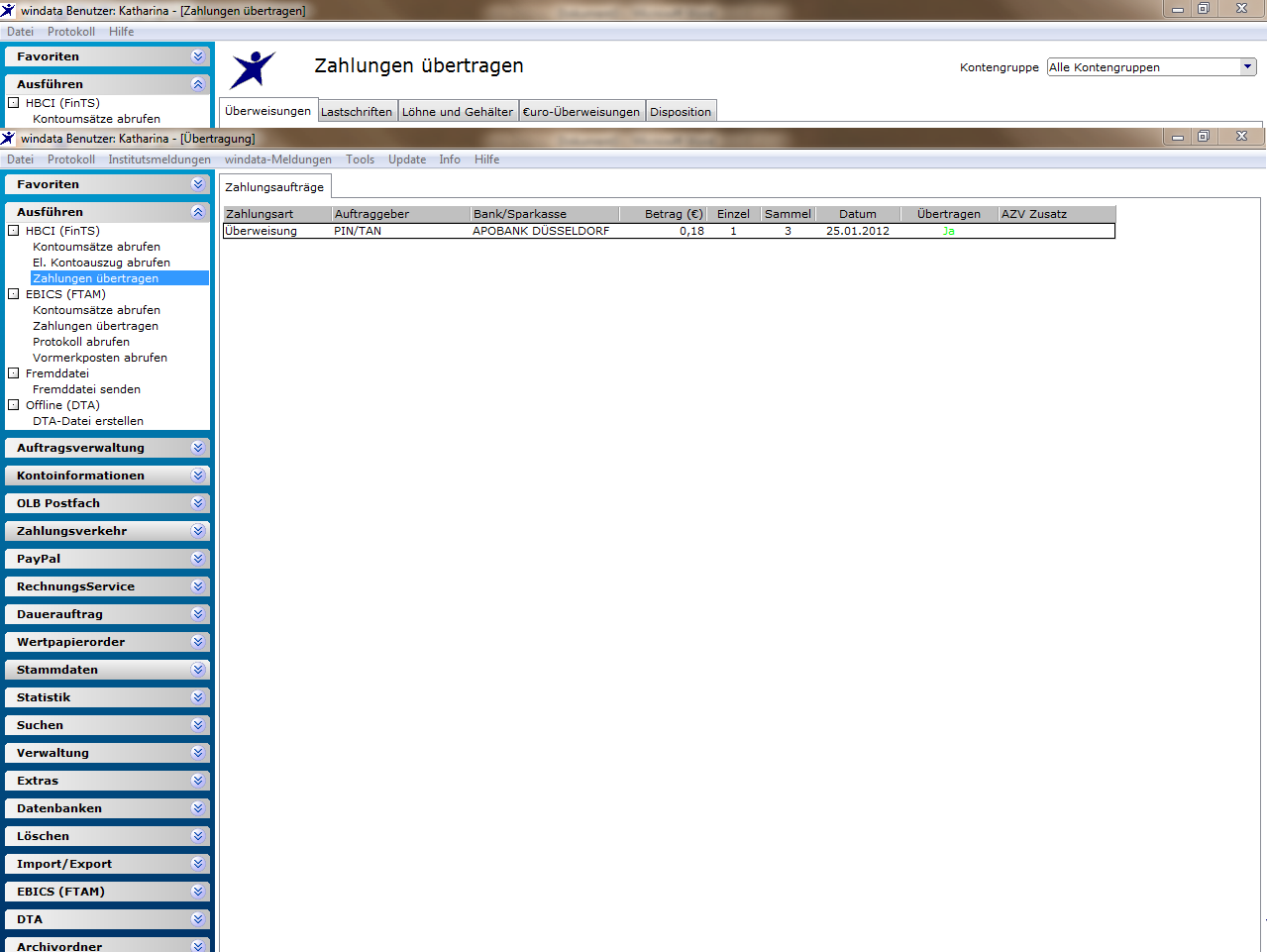This screenshot has width=1267, height=952.
Task: Select El. Kontoauszug abrufen link
Action: 101,263
